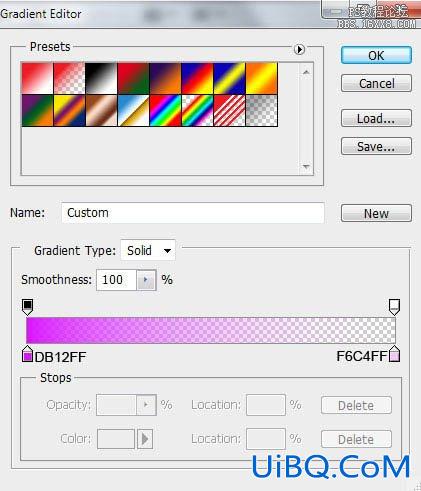This screenshot has height=491, width=421.
Task: Click the New button
Action: [376, 213]
